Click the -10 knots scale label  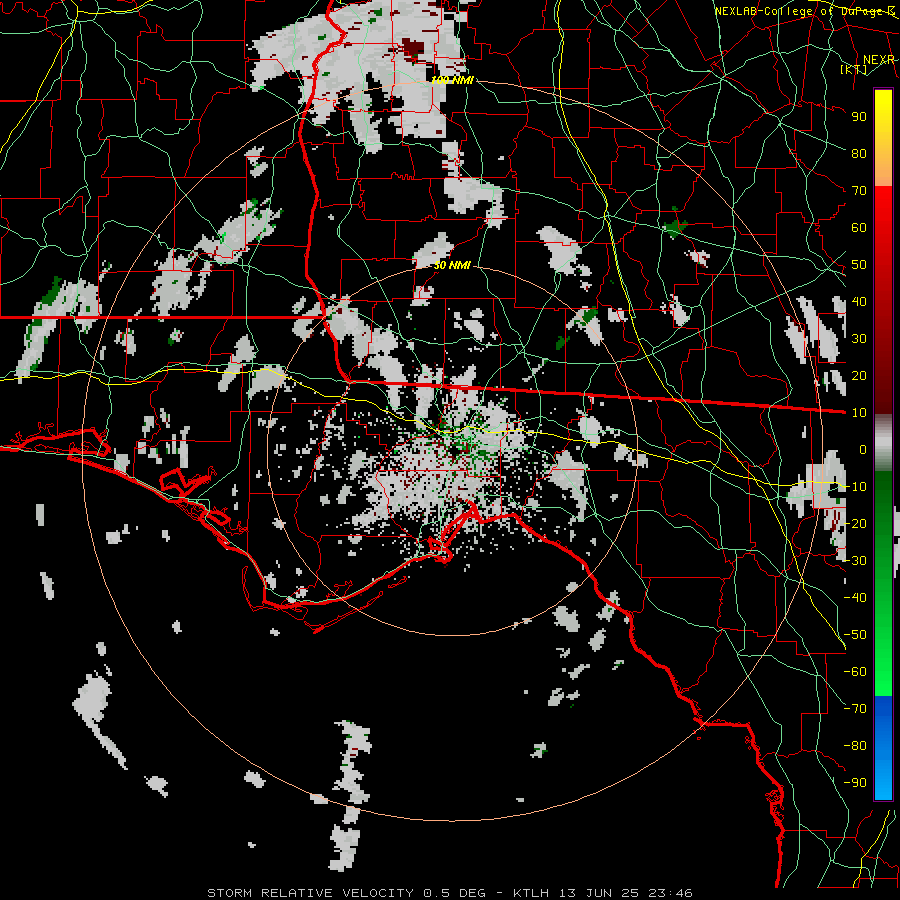tap(855, 487)
